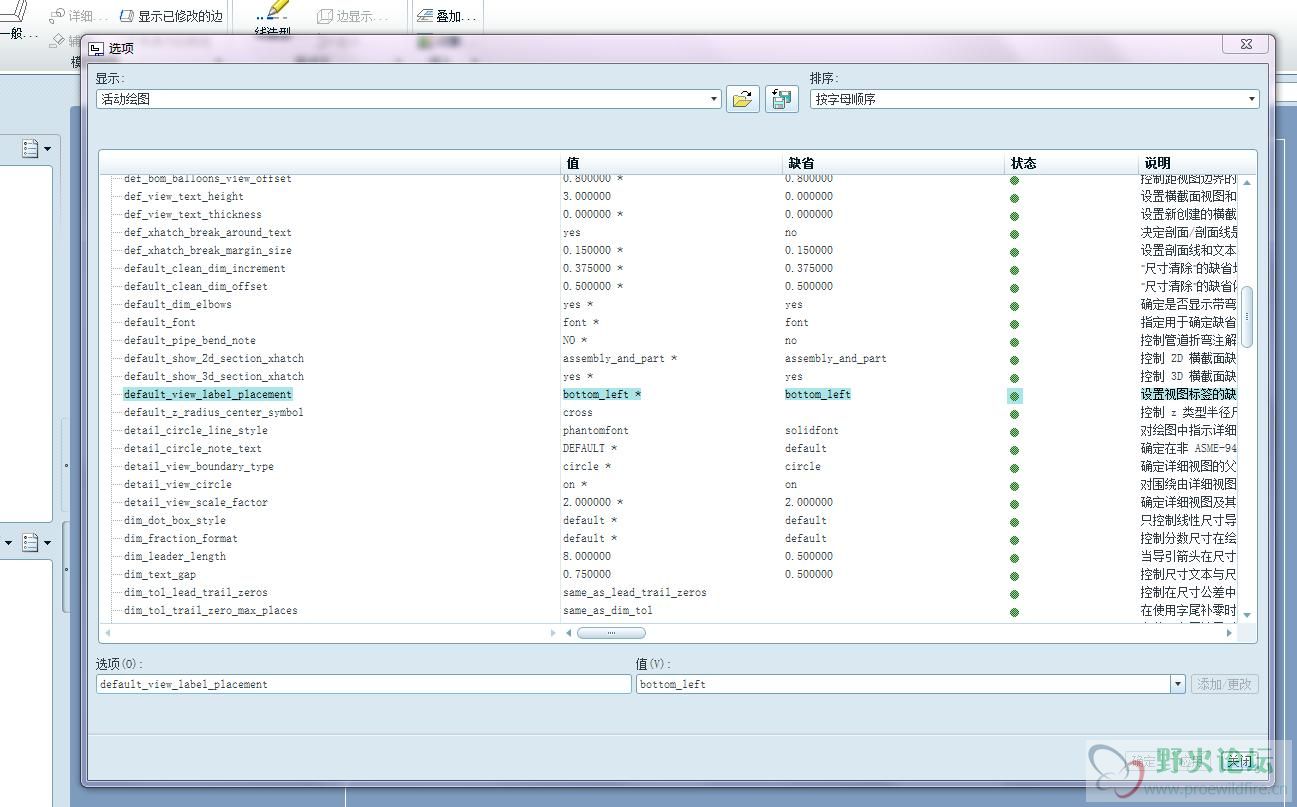Select option default_show_2d_section_xhatch
The width and height of the screenshot is (1297, 807).
[x=214, y=359]
